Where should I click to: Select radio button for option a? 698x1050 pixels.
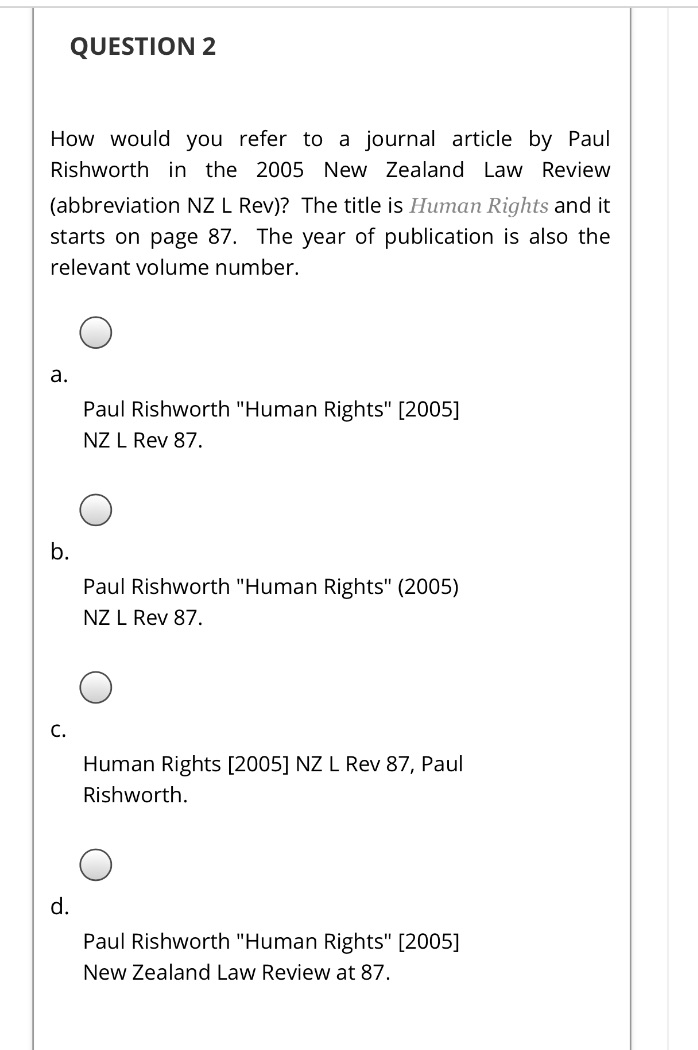(x=95, y=332)
